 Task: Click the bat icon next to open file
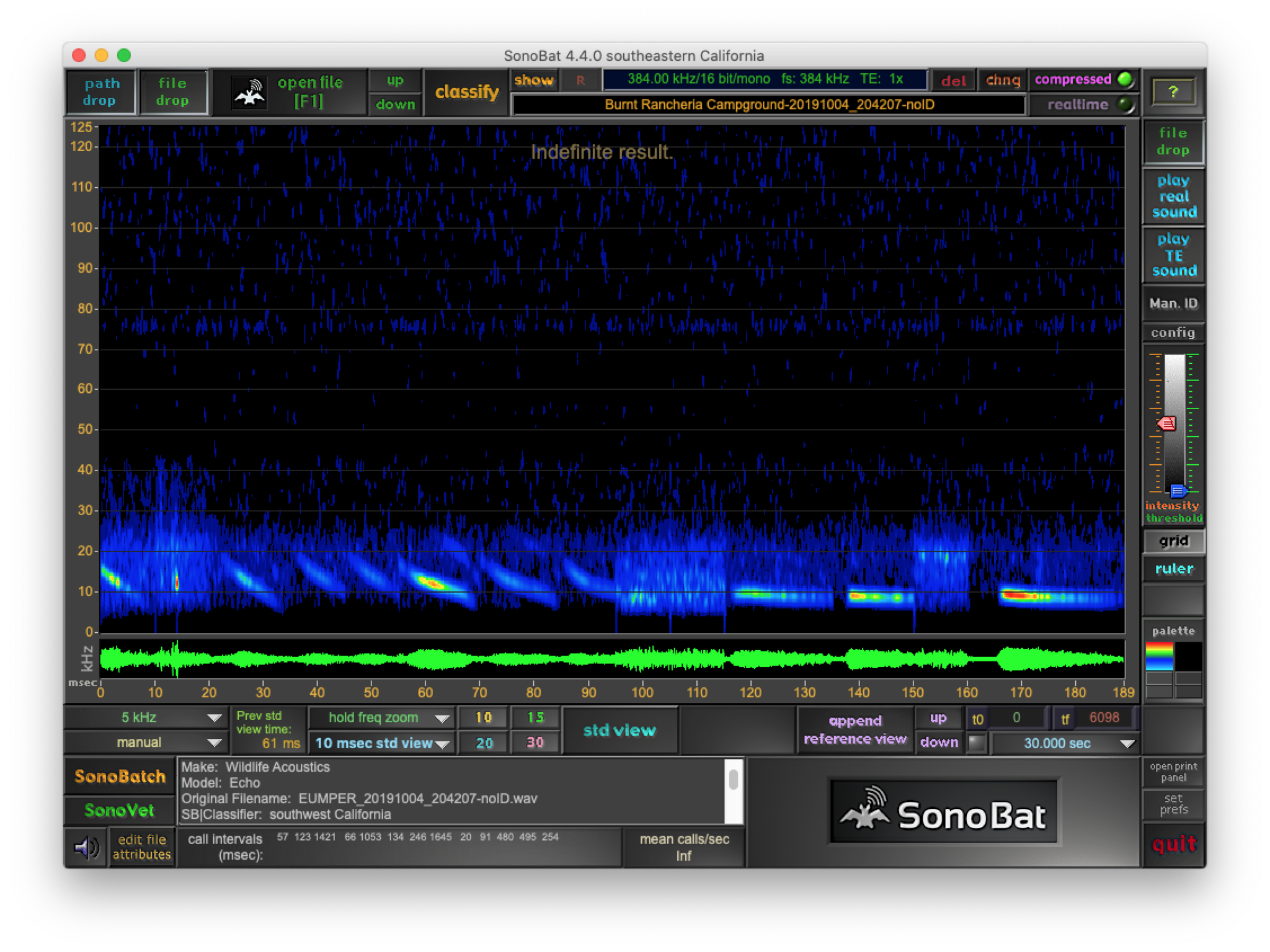coord(249,92)
